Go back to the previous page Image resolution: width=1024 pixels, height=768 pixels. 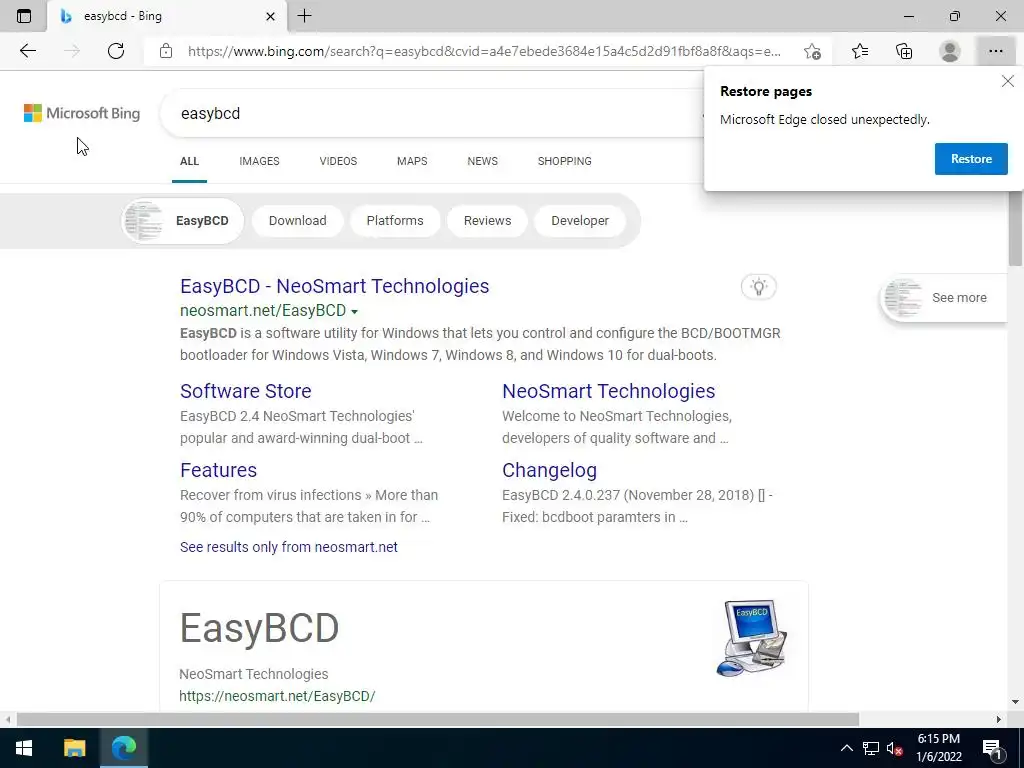[27, 51]
